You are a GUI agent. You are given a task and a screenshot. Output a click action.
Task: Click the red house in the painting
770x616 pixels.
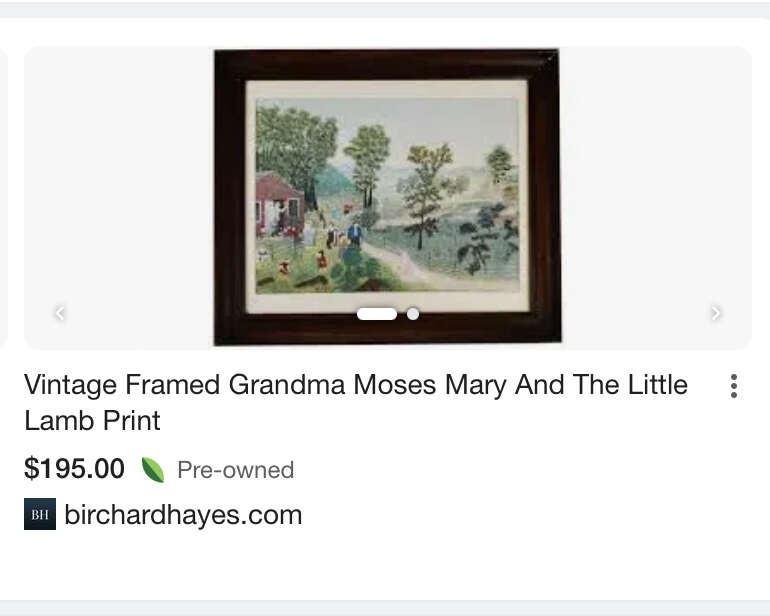278,202
